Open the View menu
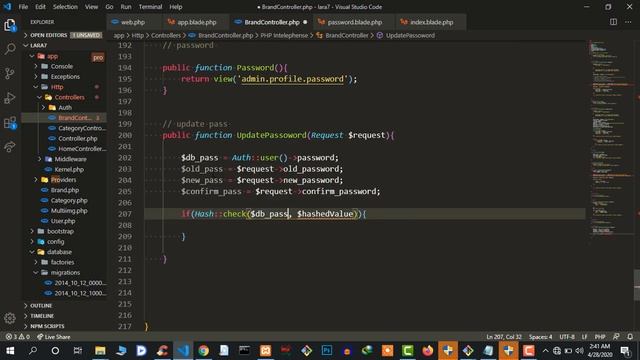Screen dimensions: 640x360 (91, 7)
